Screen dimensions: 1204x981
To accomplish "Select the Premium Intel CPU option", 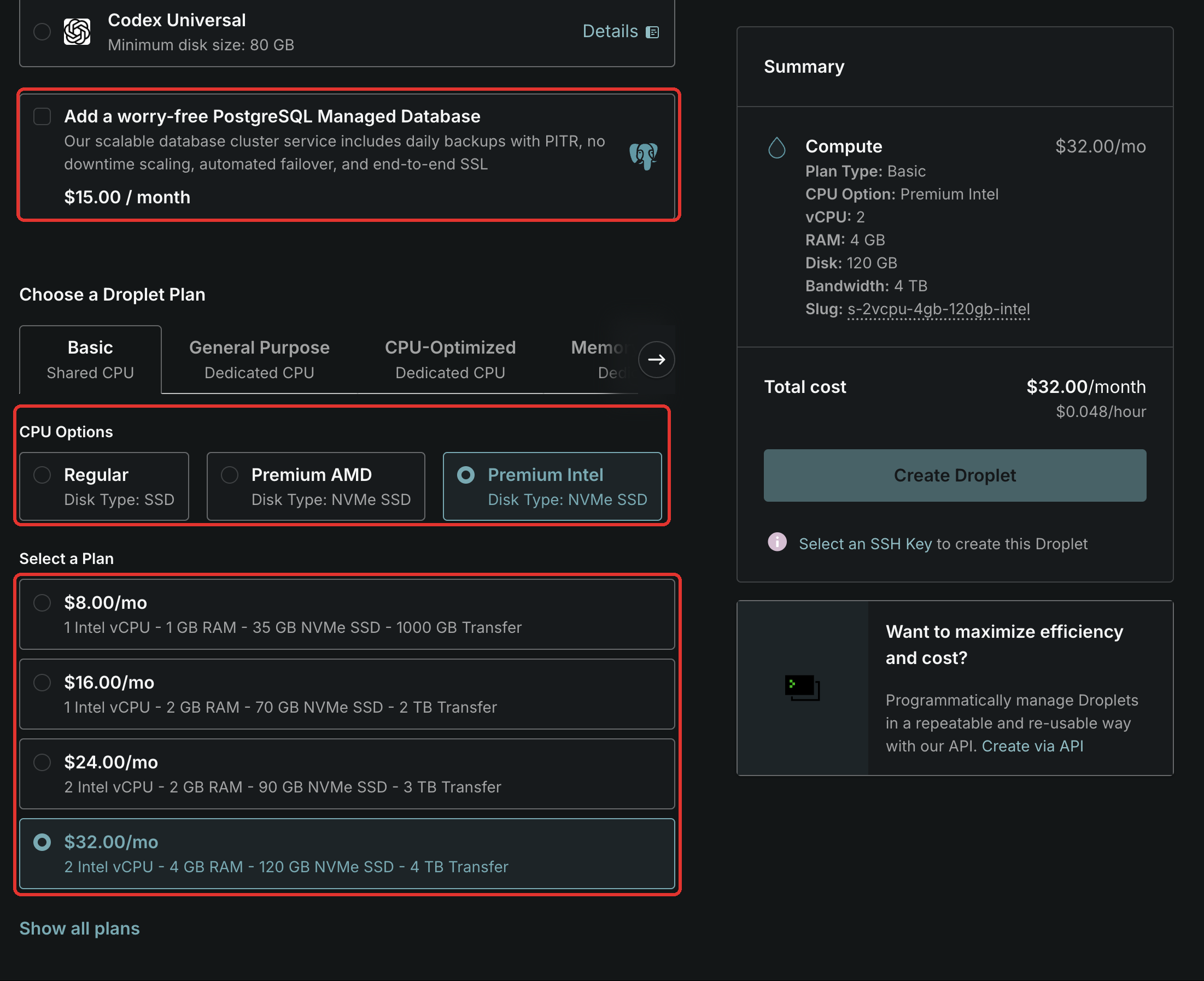I will click(x=552, y=486).
